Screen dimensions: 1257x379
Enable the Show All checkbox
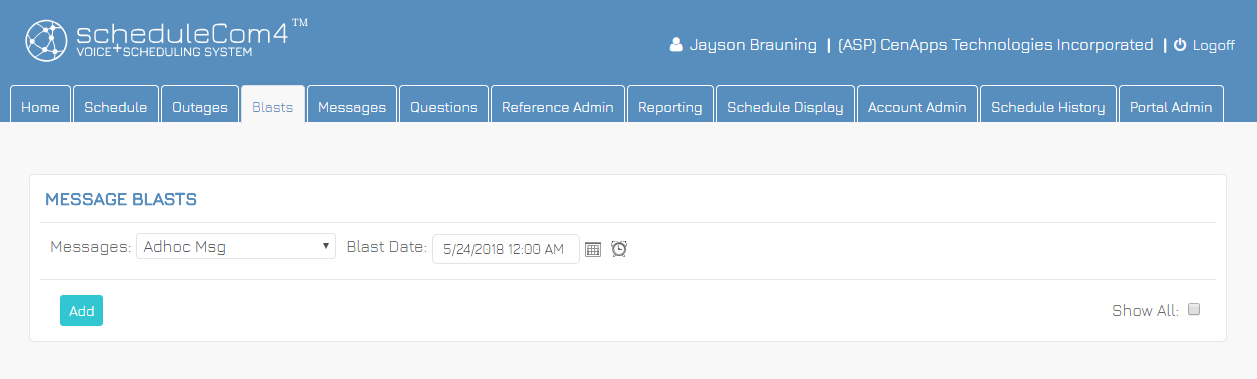point(1194,310)
